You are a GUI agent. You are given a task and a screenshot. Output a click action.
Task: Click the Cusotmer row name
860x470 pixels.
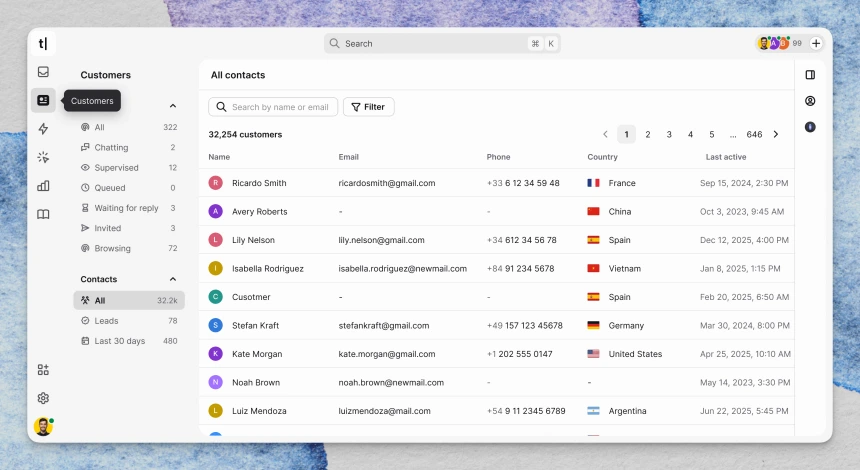(x=251, y=297)
